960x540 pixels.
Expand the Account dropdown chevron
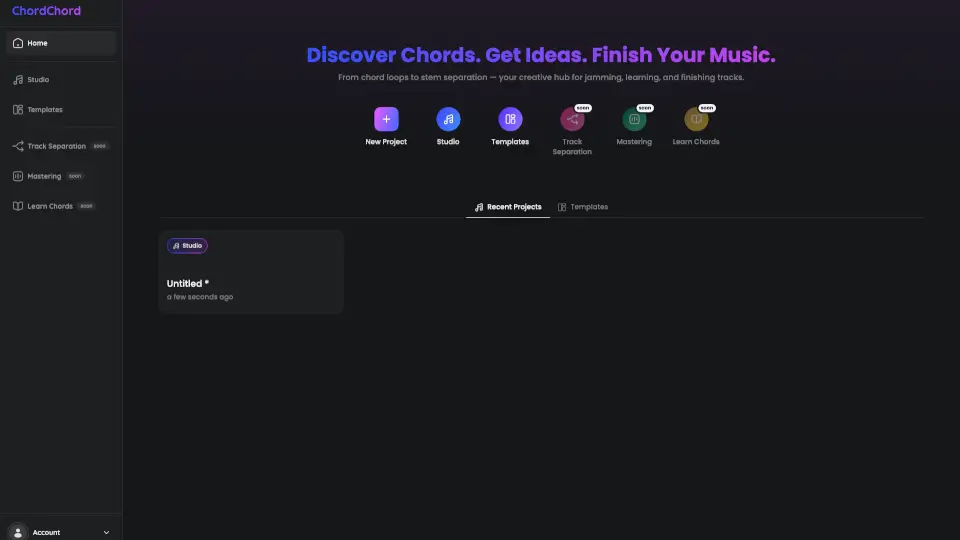(106, 533)
